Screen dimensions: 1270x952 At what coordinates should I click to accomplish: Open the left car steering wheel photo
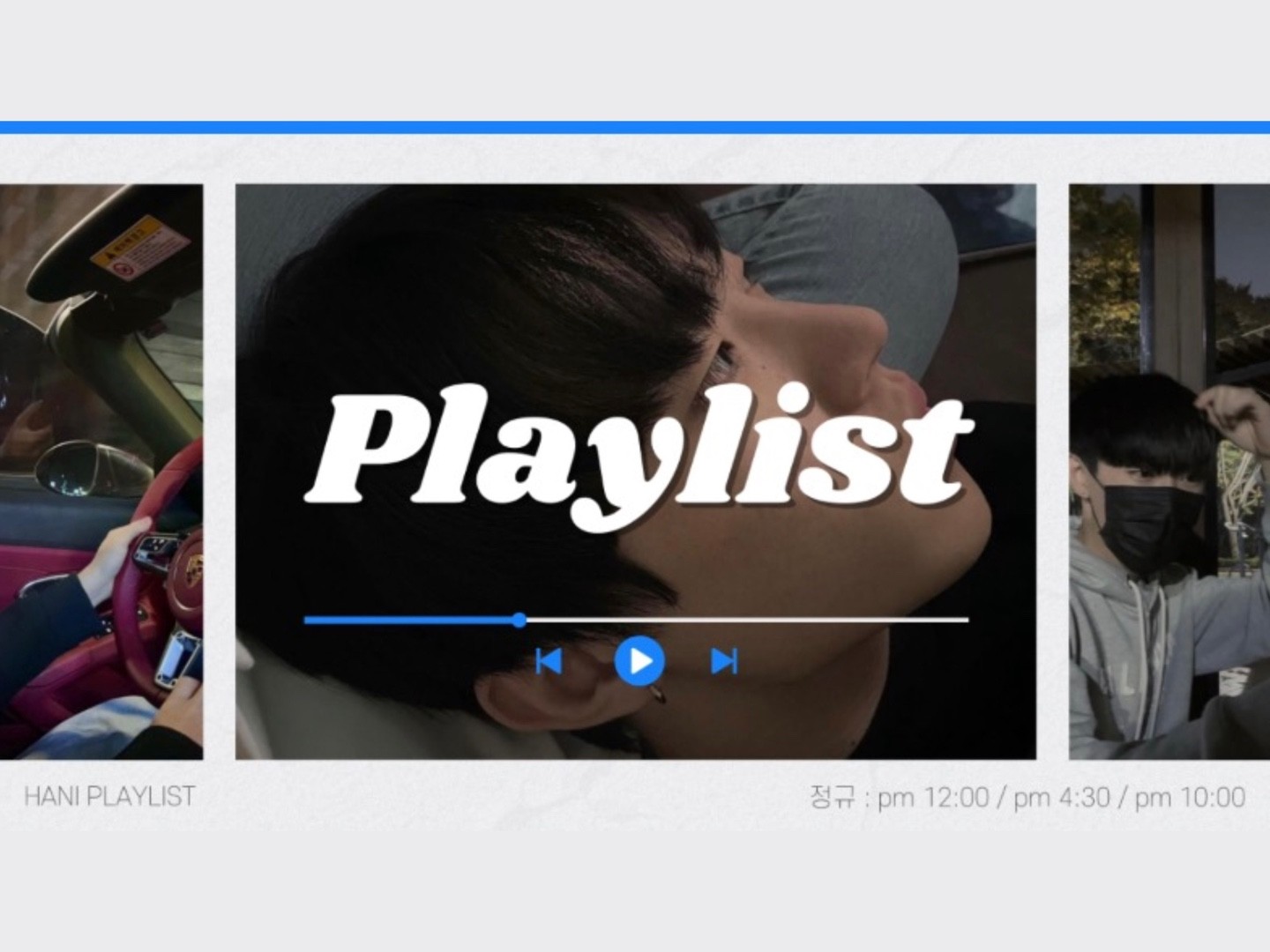101,472
